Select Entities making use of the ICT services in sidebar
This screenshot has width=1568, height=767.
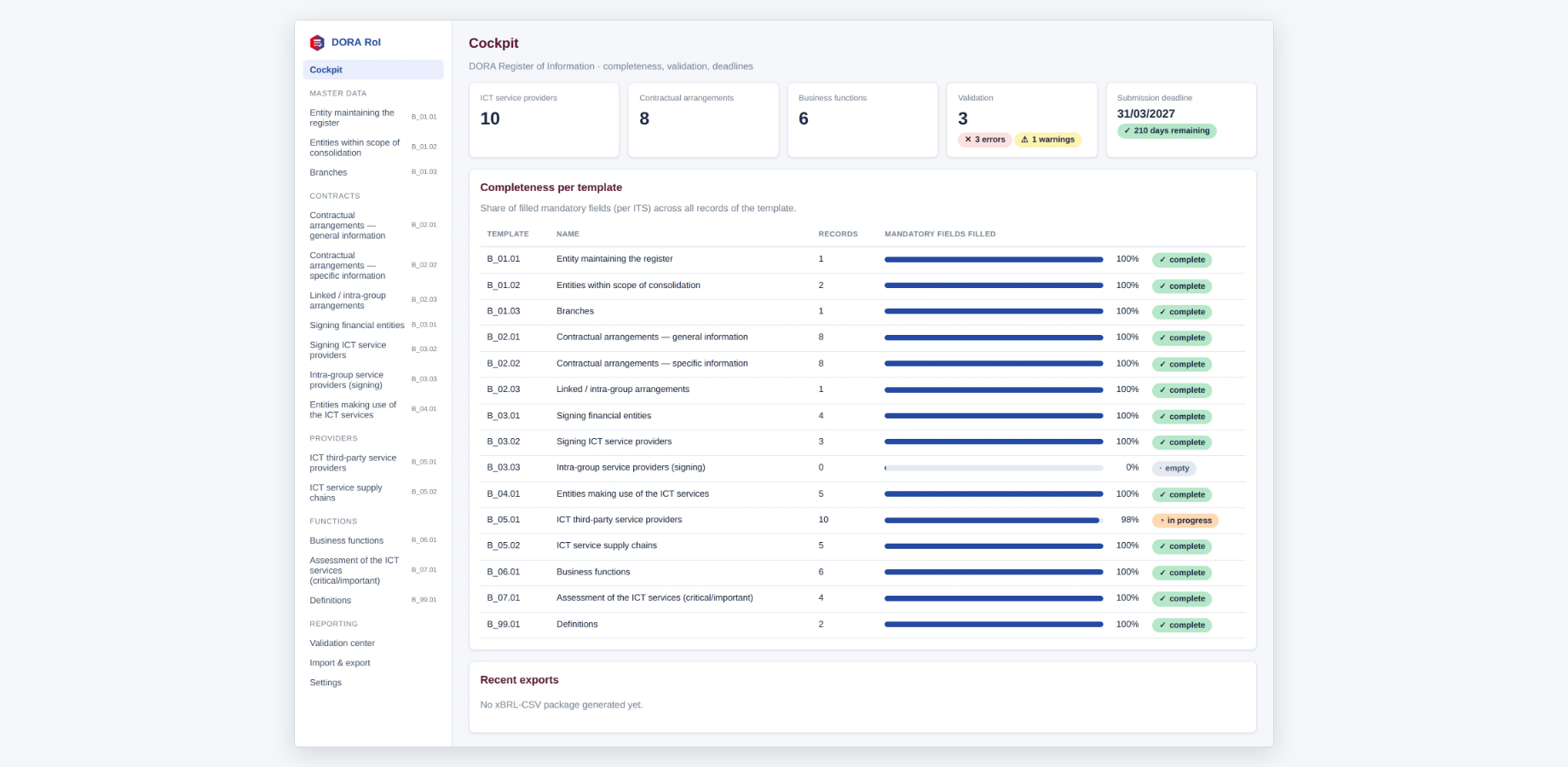coord(373,409)
